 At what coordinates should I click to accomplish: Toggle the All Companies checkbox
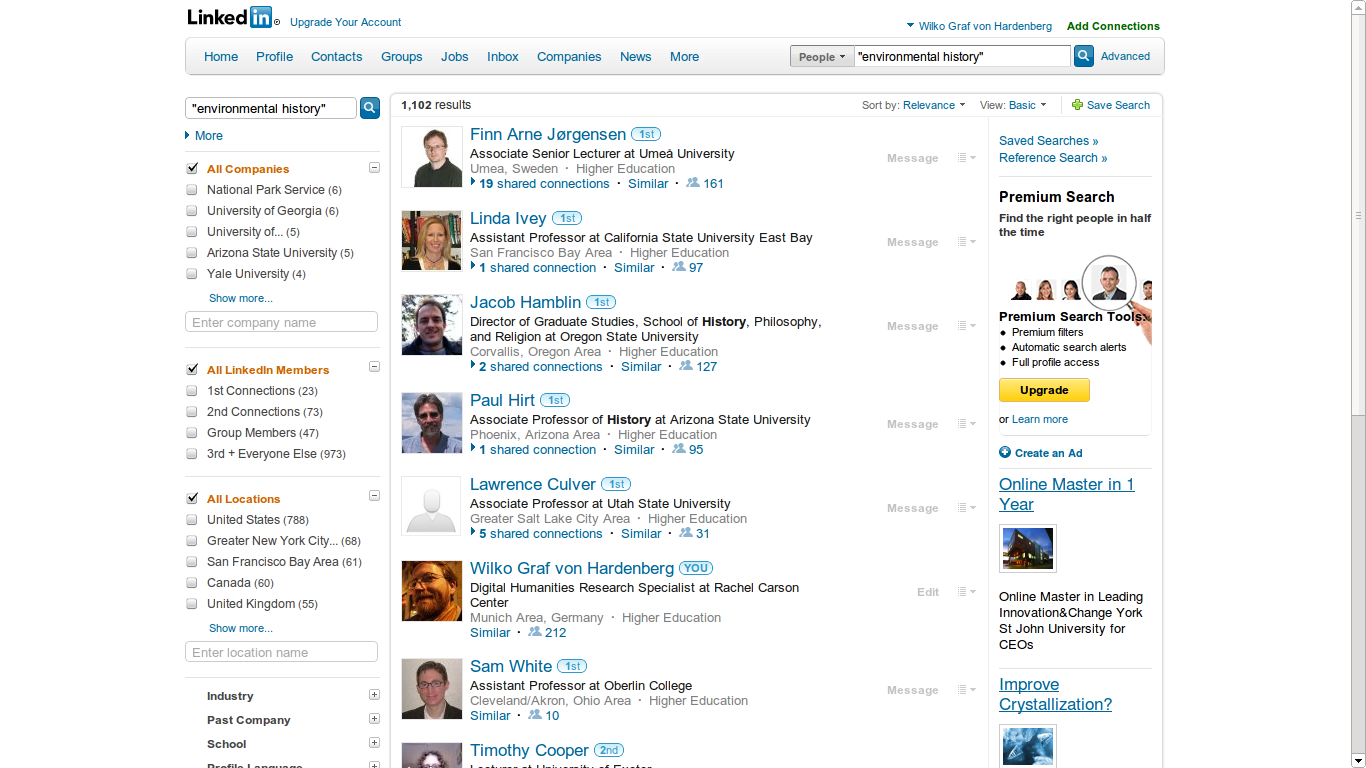(x=192, y=169)
